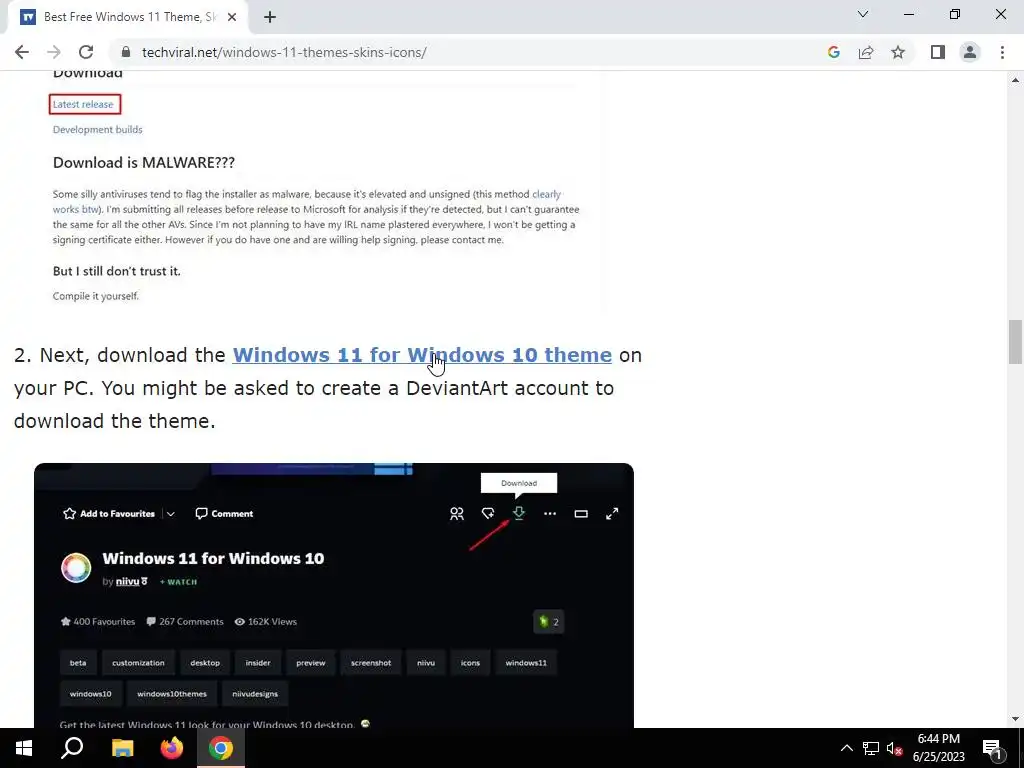Screen dimensions: 1024x768
Task: Open the notification center icon
Action: (x=993, y=748)
